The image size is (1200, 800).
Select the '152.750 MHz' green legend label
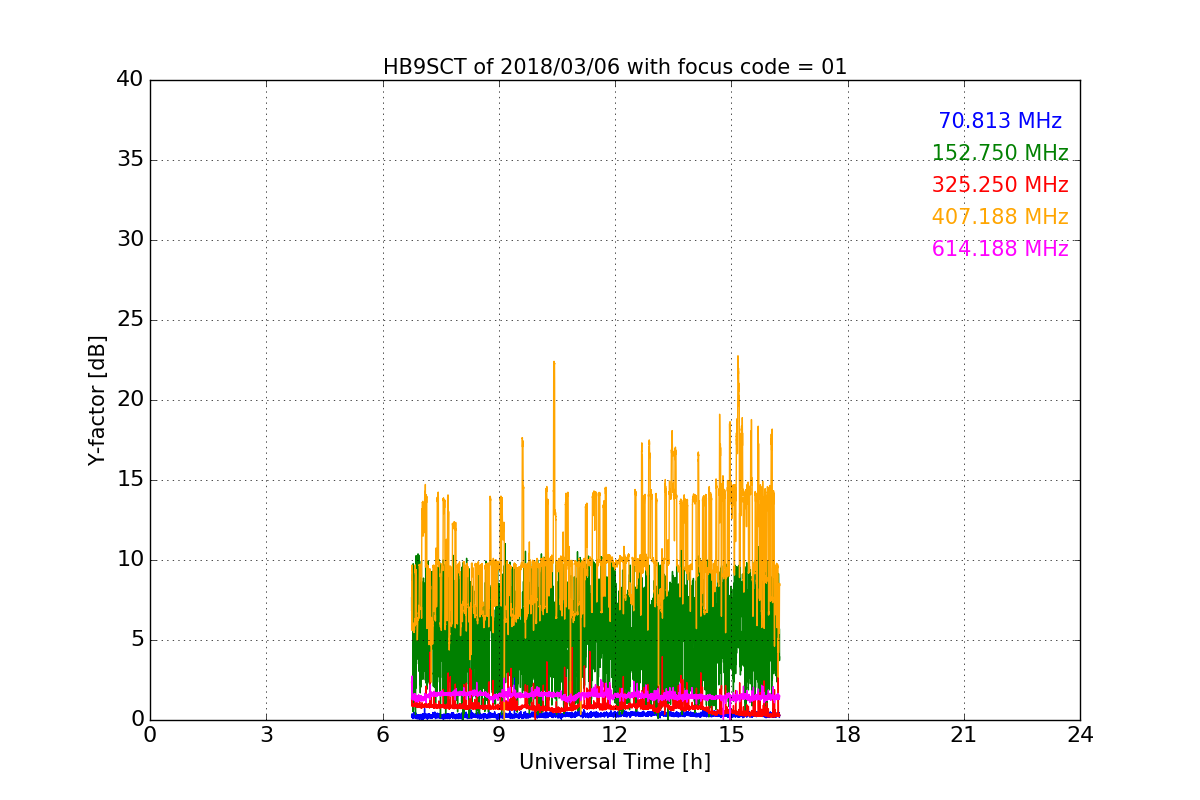[x=1000, y=153]
